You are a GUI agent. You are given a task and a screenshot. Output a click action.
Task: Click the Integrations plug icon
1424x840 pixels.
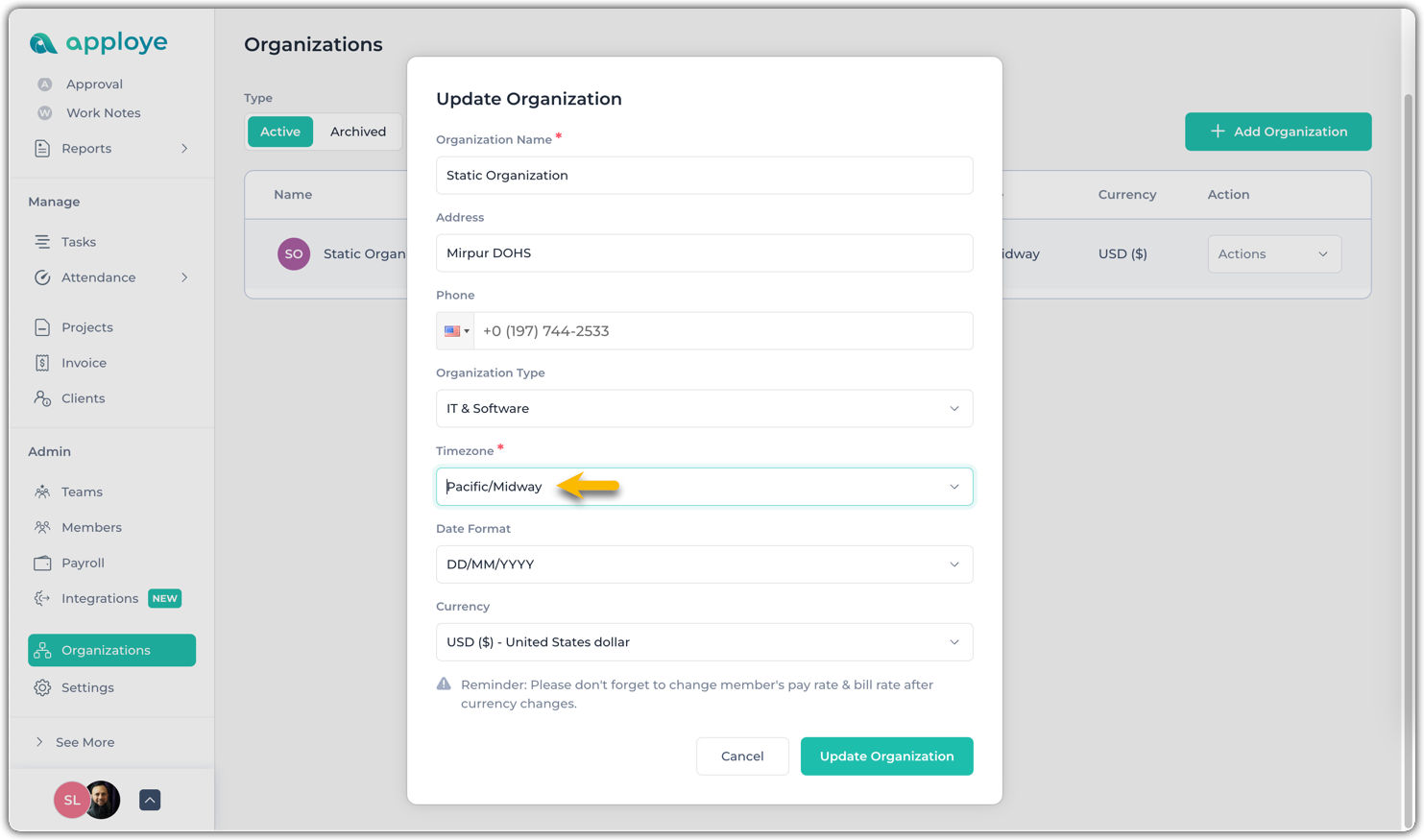tap(42, 598)
